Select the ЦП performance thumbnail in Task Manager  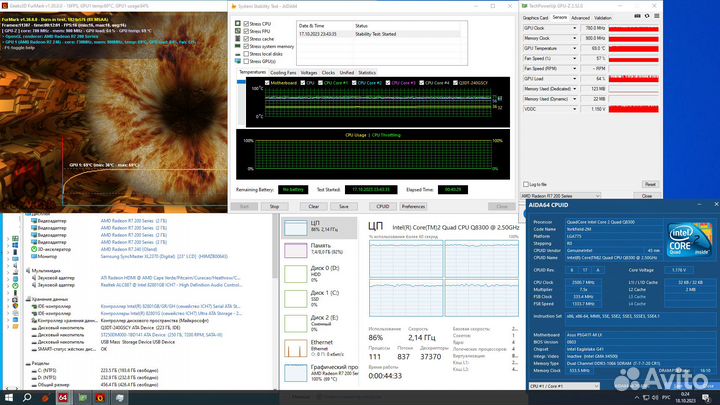pyautogui.click(x=295, y=228)
